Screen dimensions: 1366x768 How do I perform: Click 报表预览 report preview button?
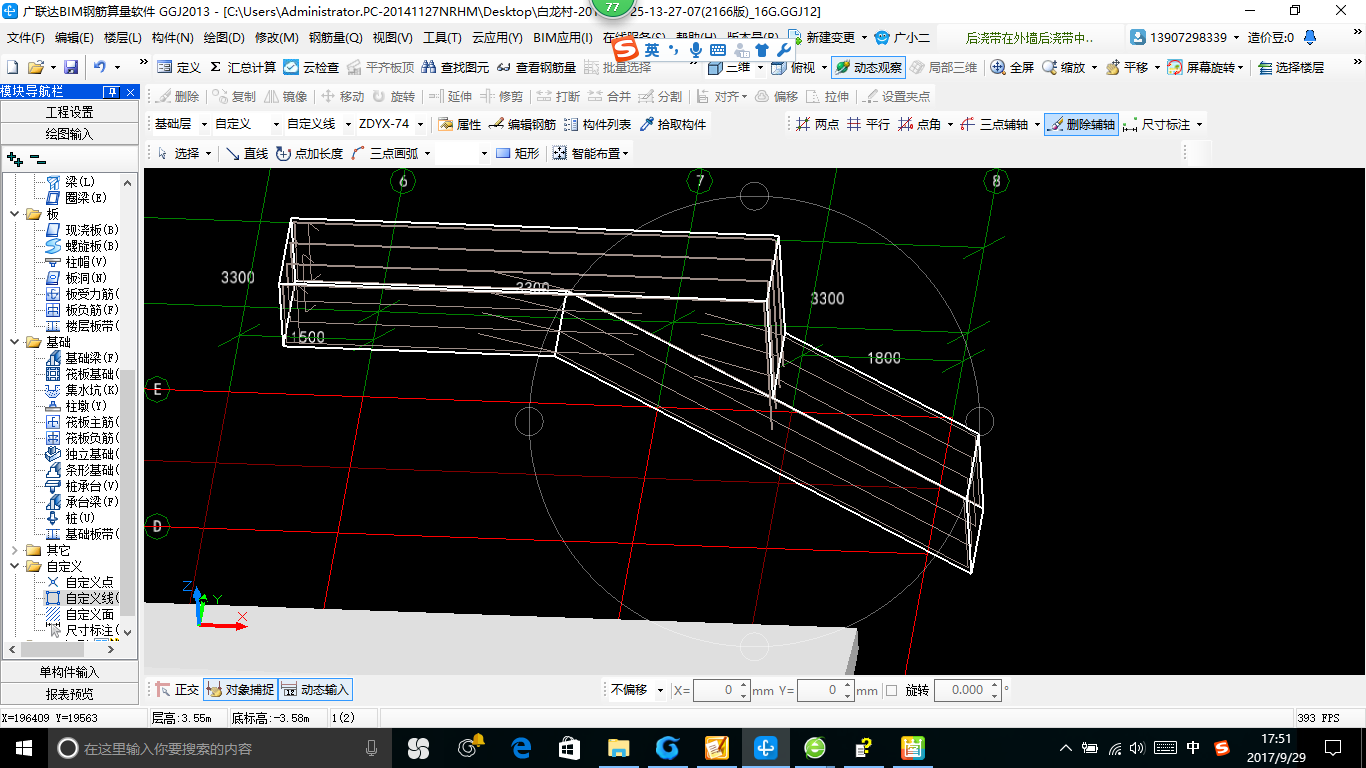click(x=69, y=694)
